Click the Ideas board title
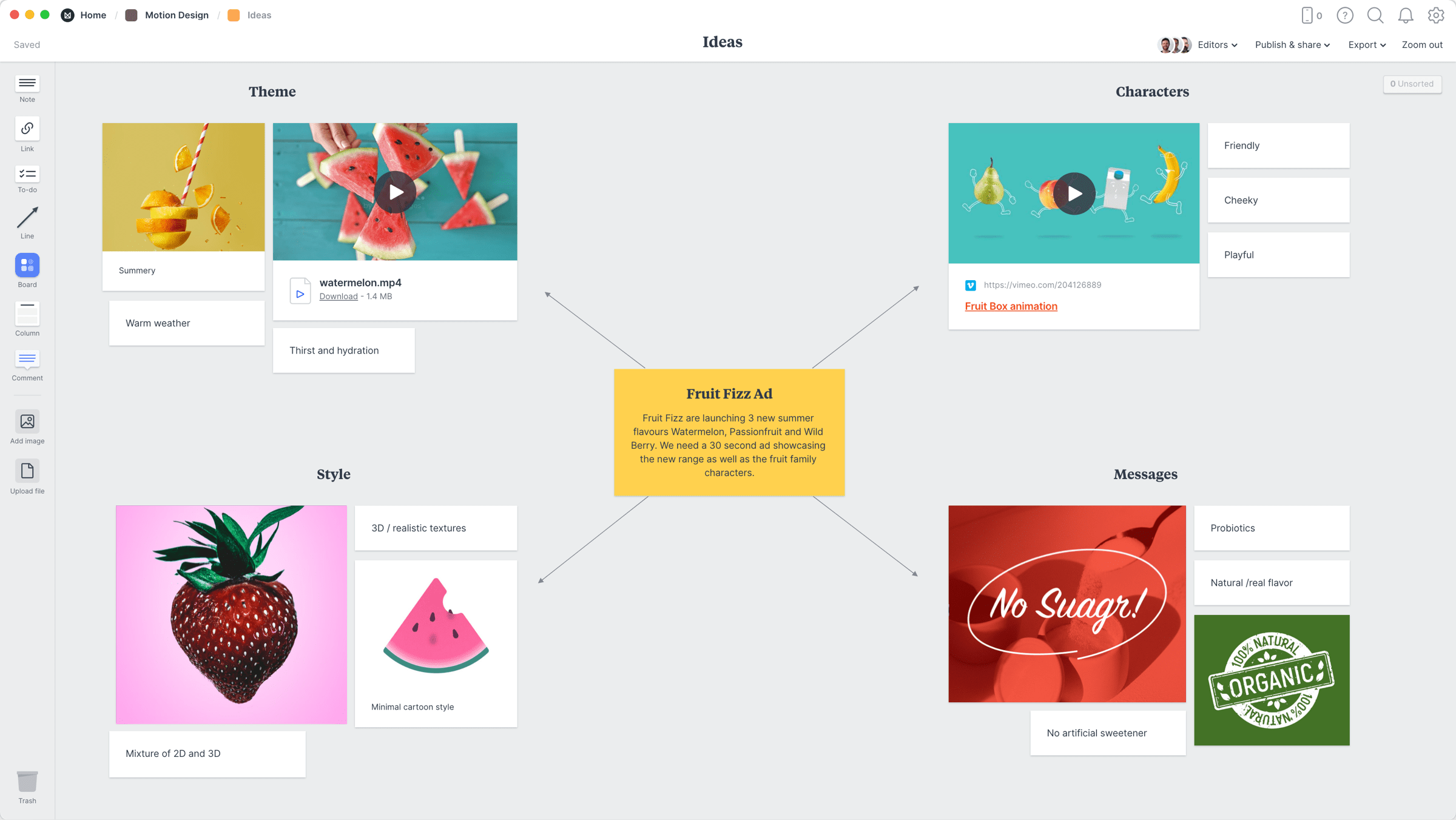The image size is (1456, 820). tap(723, 42)
